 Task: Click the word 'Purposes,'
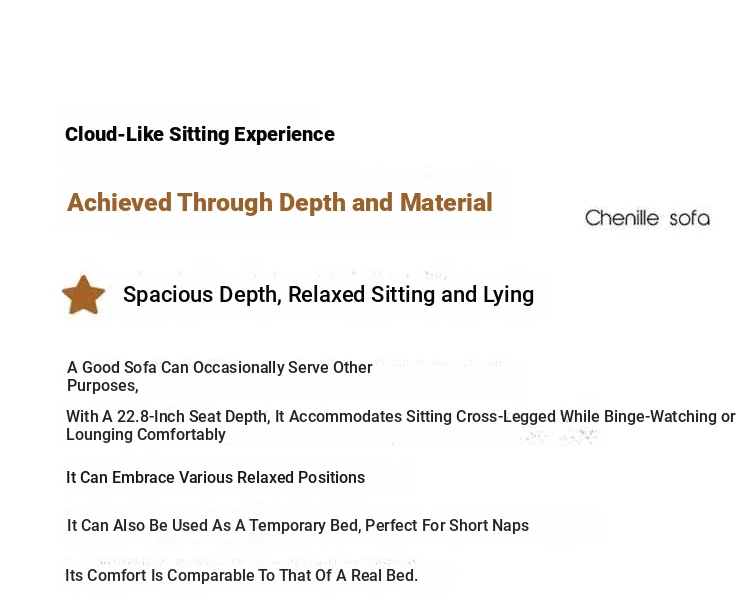pyautogui.click(x=103, y=385)
